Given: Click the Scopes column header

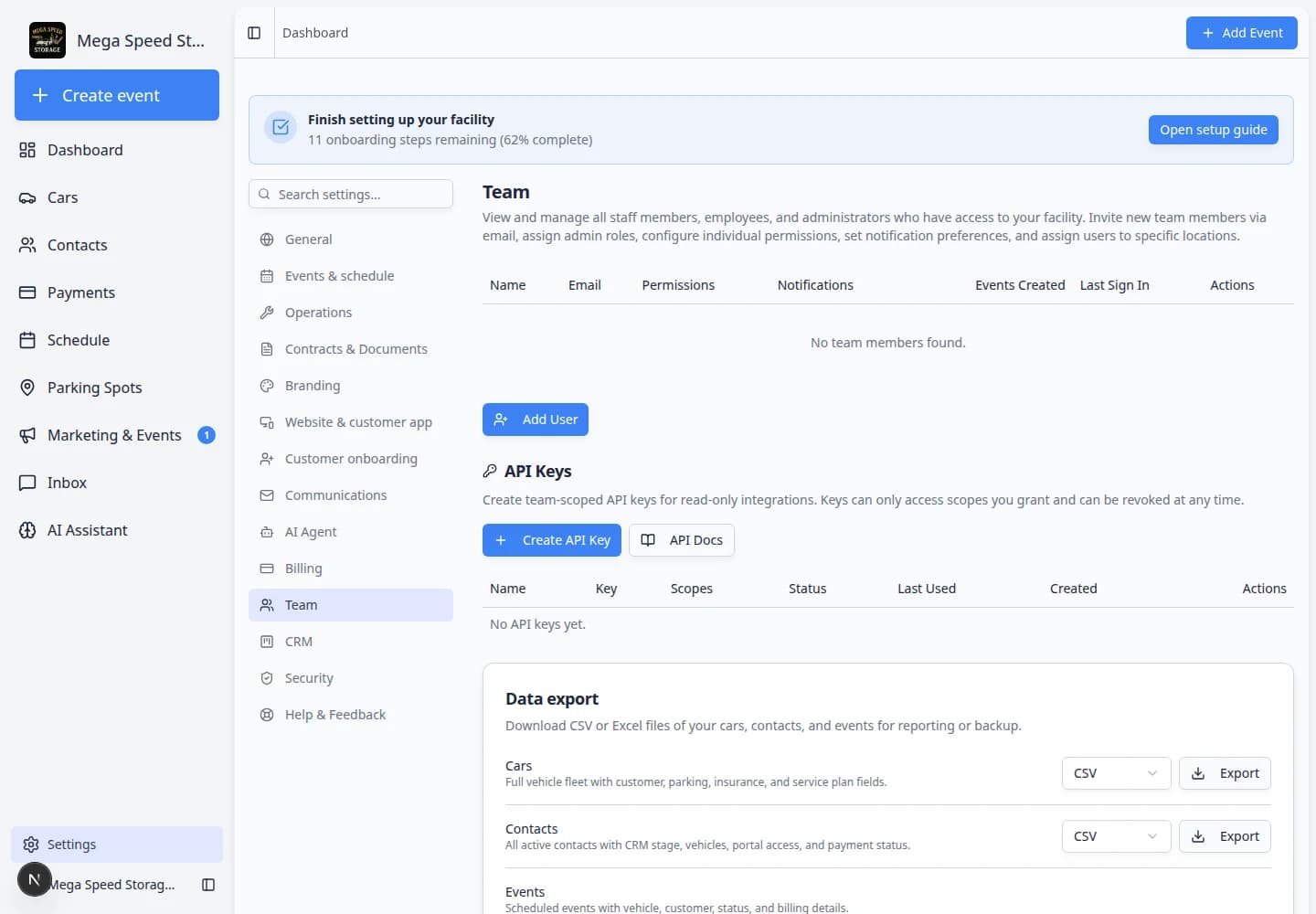Looking at the screenshot, I should click(692, 589).
